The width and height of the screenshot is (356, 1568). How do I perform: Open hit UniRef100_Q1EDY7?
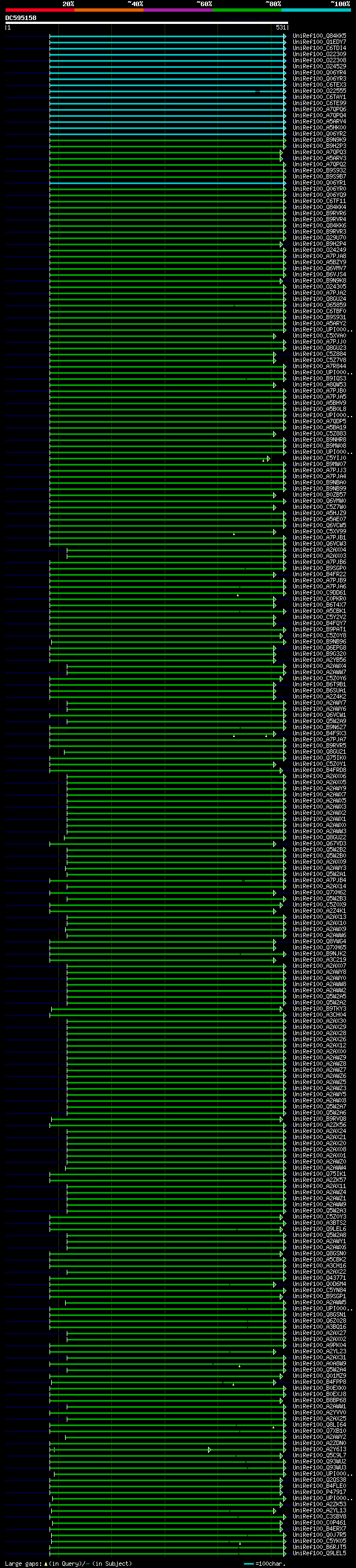pos(319,42)
